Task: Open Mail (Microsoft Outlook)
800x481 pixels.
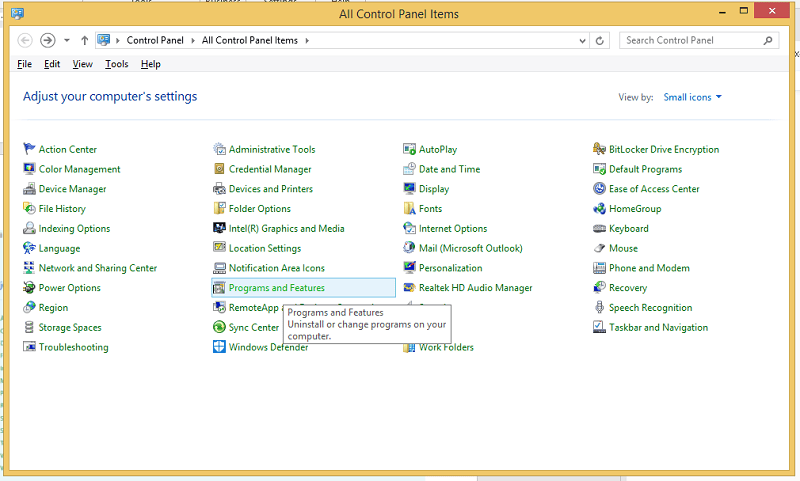Action: pyautogui.click(x=470, y=248)
